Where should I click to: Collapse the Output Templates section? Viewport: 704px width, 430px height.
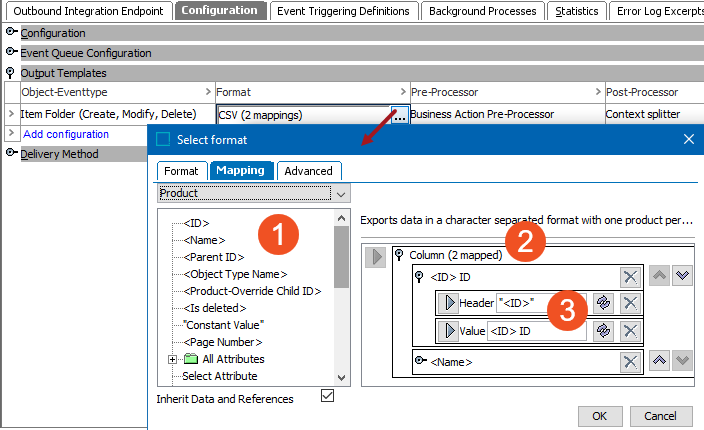(x=11, y=73)
